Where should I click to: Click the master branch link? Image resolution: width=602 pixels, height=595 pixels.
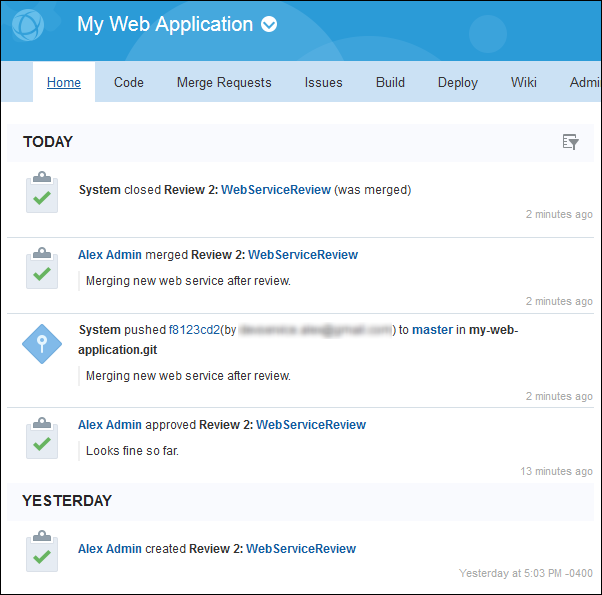tap(433, 329)
